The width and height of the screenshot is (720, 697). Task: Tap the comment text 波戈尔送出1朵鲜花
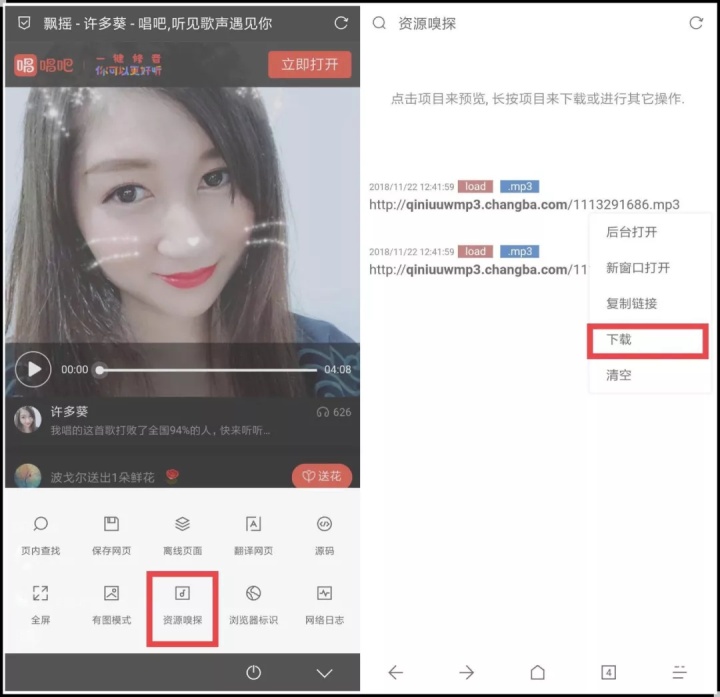coord(102,478)
